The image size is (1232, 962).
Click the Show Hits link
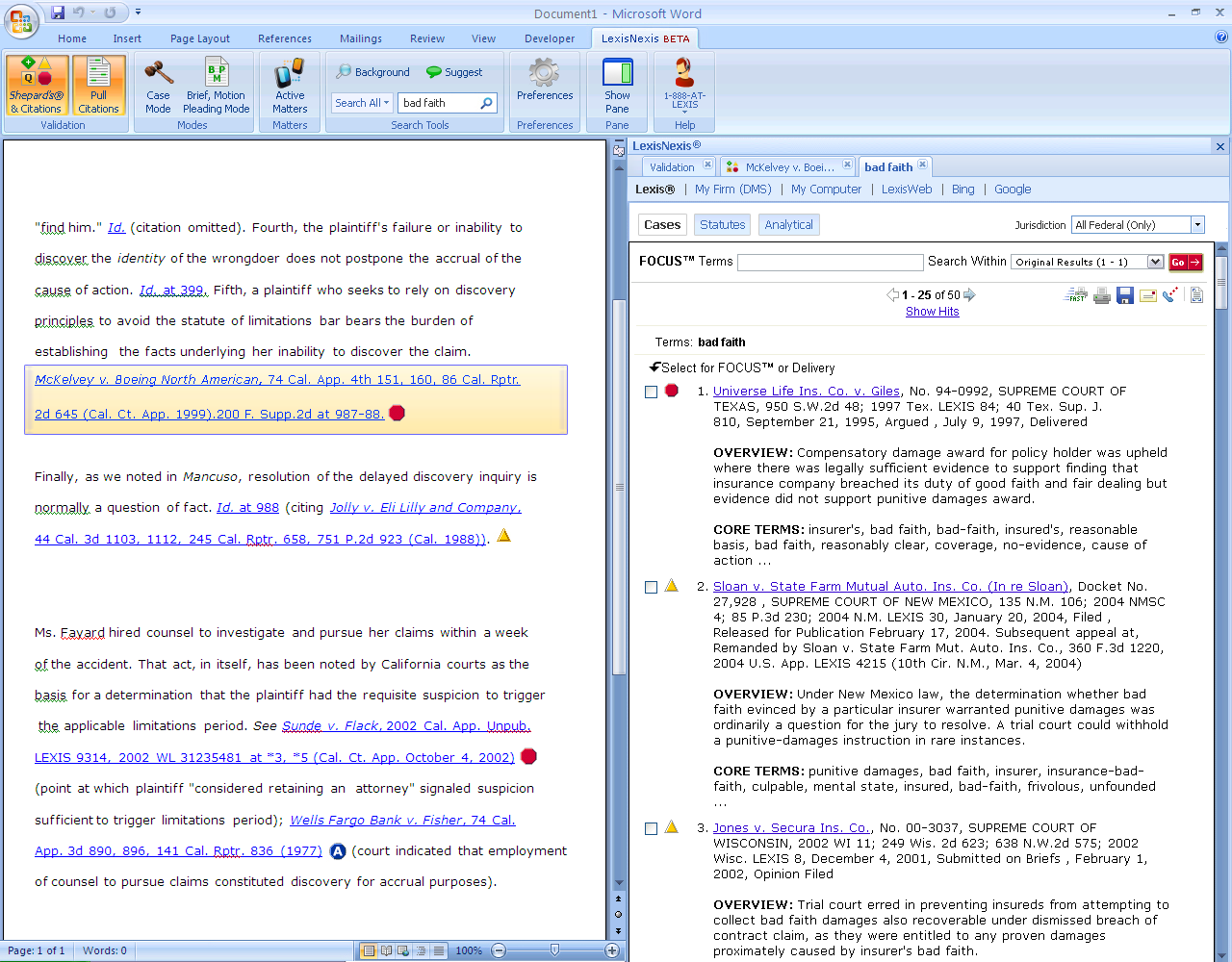933,312
